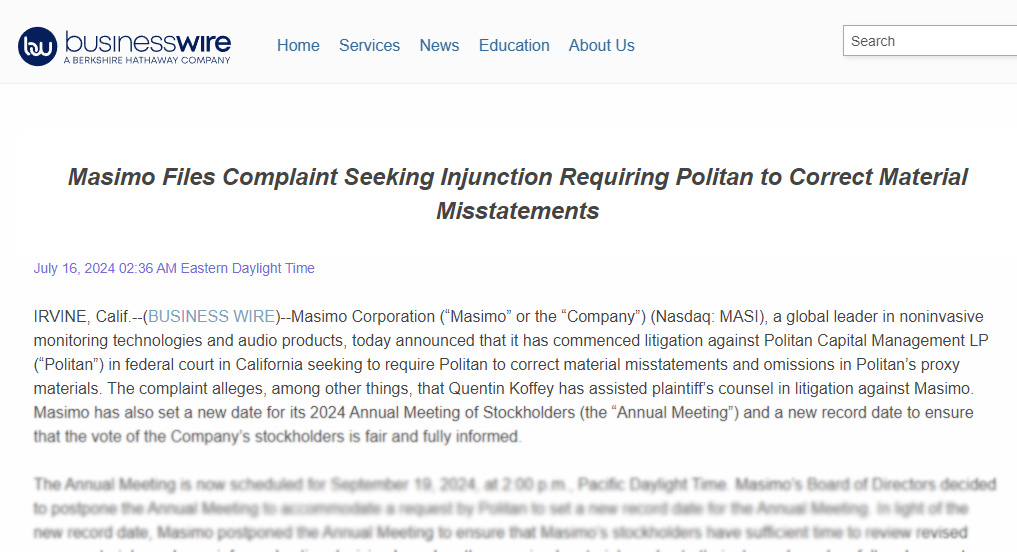Screen dimensions: 1017x552
Task: Open the Services menu item
Action: point(369,45)
